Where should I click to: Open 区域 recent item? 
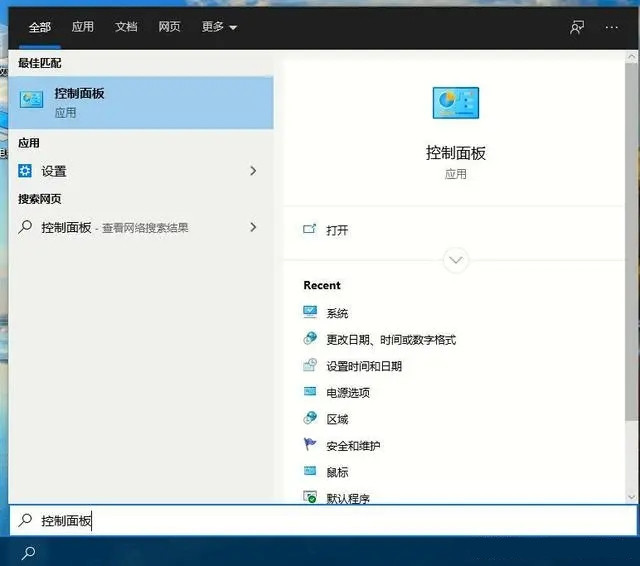[337, 419]
